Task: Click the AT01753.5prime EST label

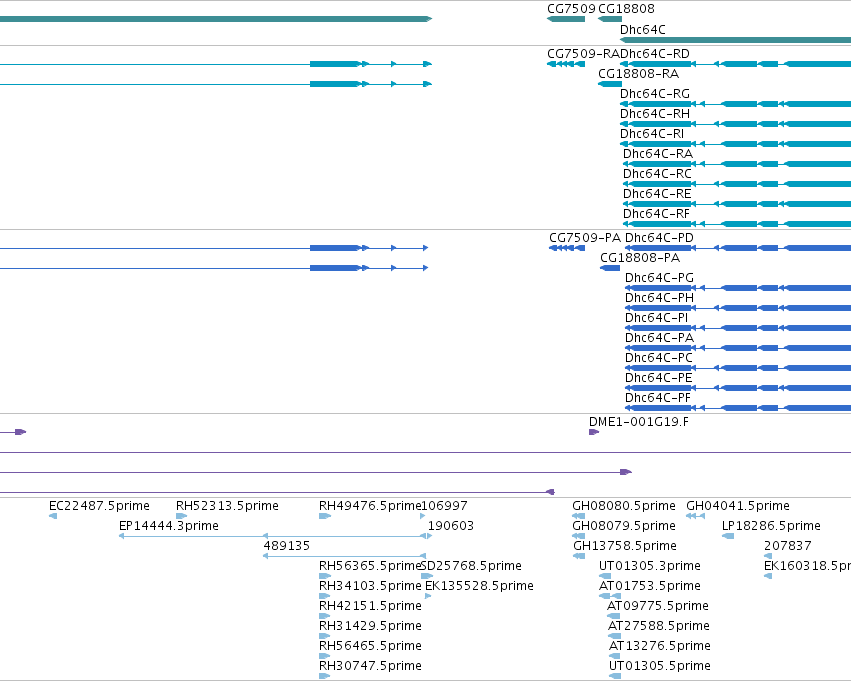Action: [x=650, y=586]
